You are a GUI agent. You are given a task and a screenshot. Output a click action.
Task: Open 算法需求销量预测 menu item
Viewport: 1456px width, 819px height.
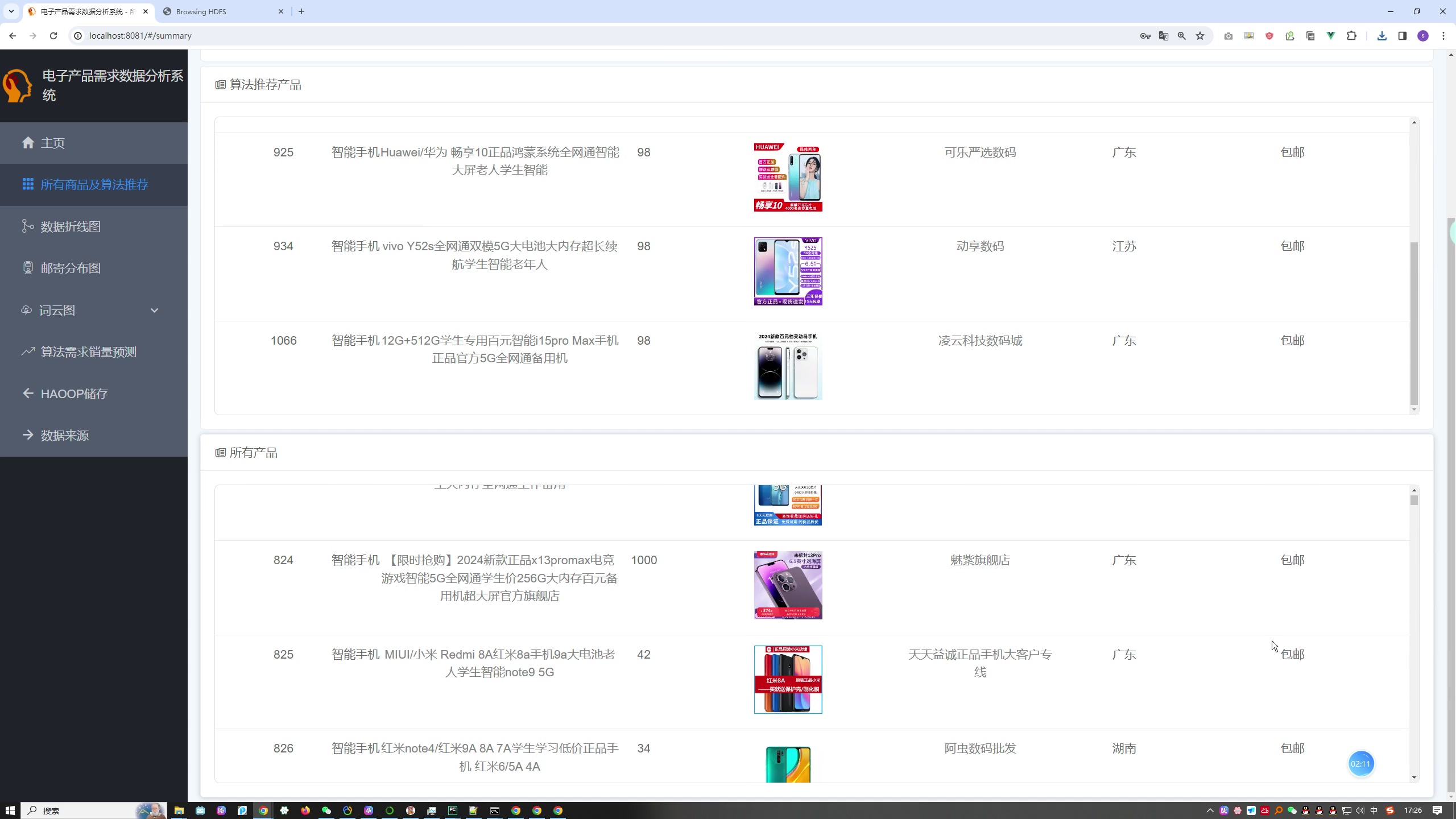pos(94,351)
